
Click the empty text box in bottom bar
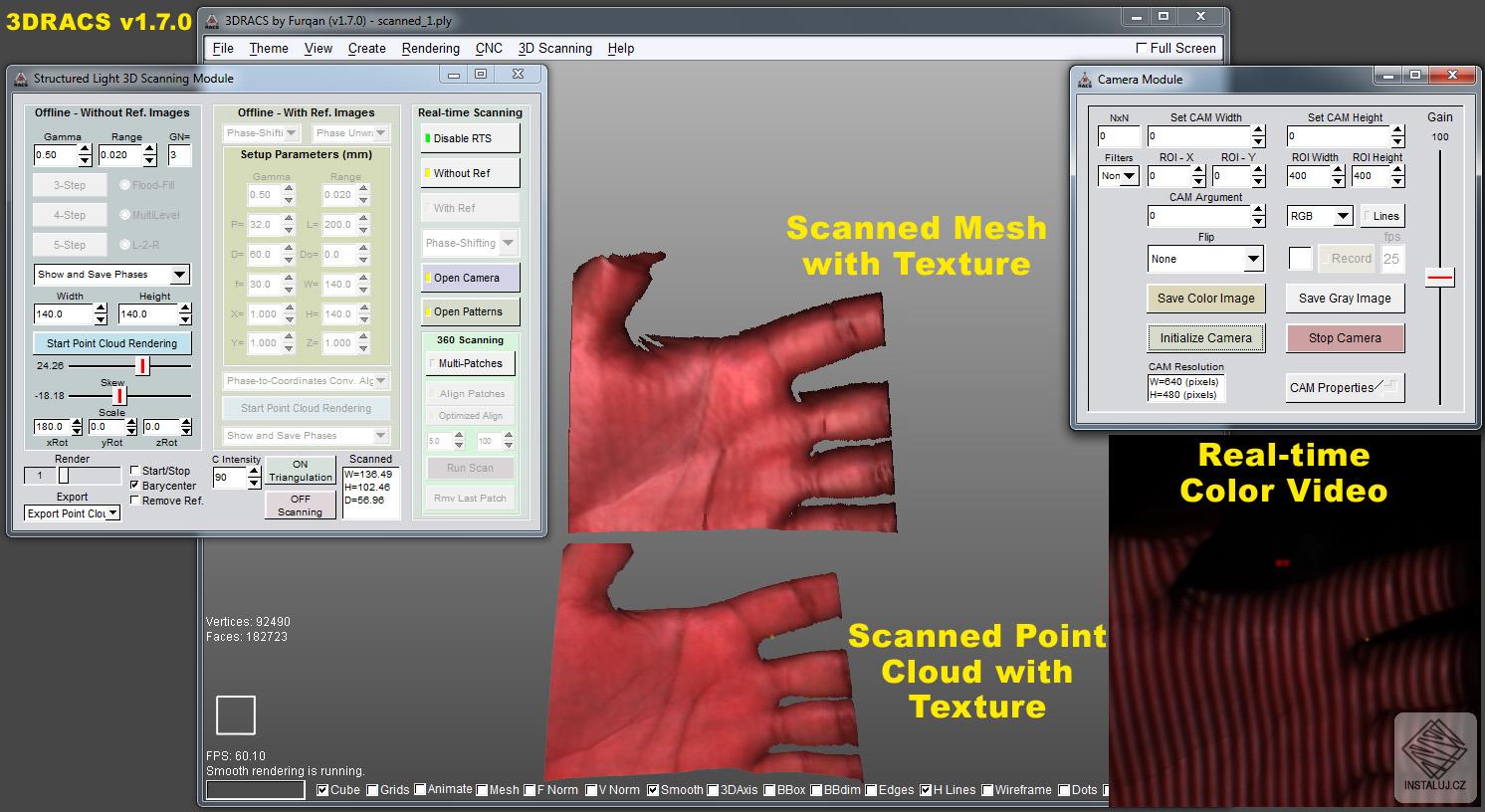tap(255, 790)
